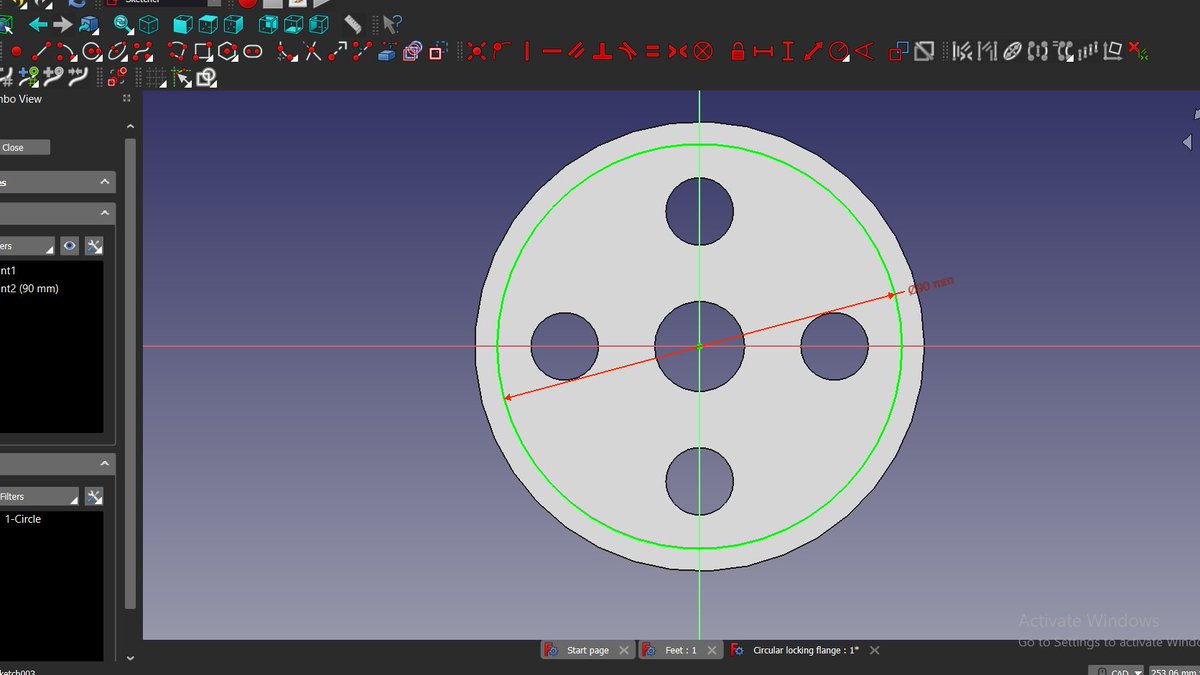Select the Create polyline tool
The image size is (1200, 675).
tap(177, 50)
